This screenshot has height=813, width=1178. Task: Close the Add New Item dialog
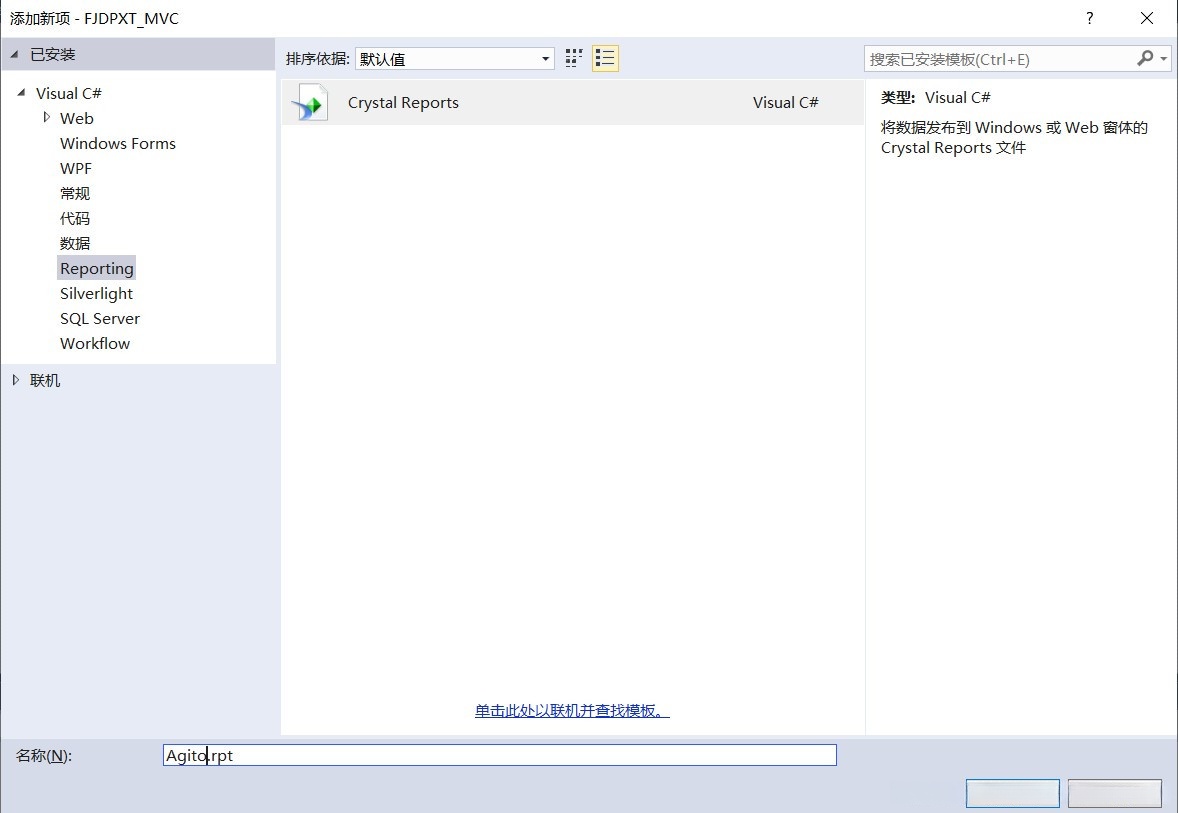(x=1146, y=18)
